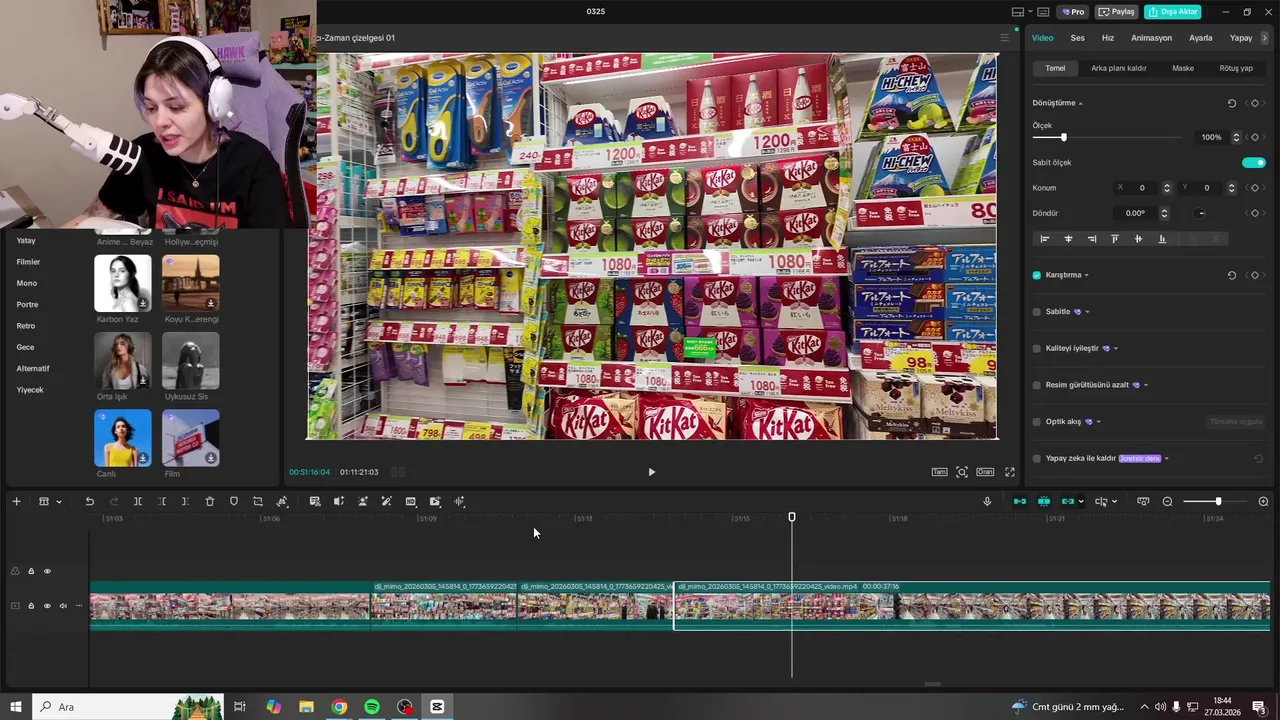This screenshot has width=1280, height=720.
Task: Click the magic wand icon in timeline toolbar
Action: (x=386, y=501)
